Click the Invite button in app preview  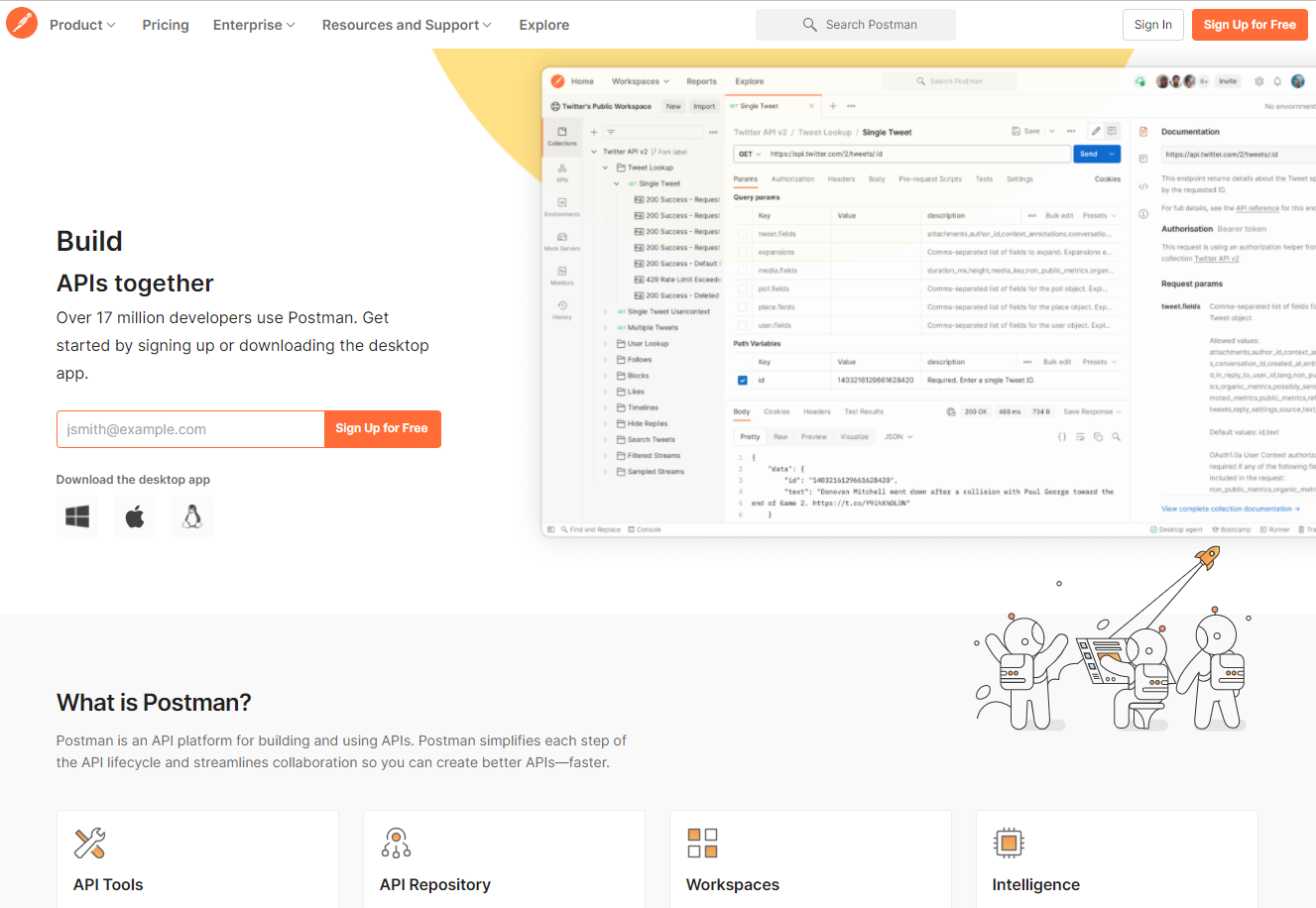(x=1228, y=81)
